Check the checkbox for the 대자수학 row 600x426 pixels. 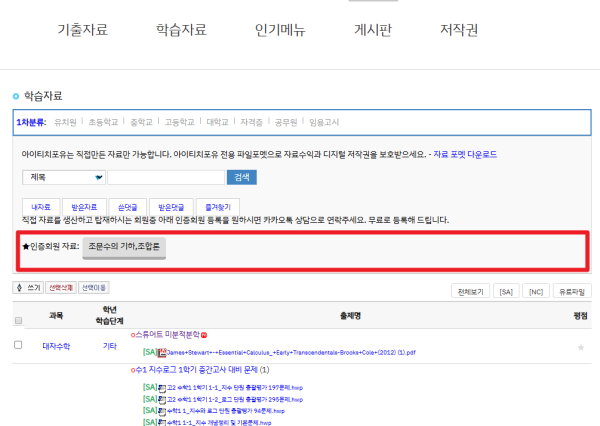pyautogui.click(x=18, y=345)
